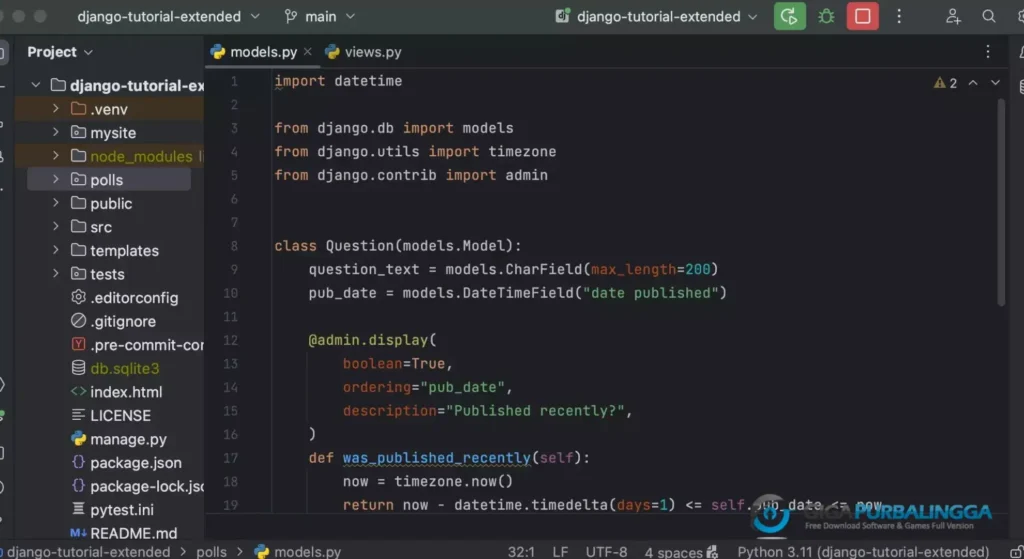Image resolution: width=1024 pixels, height=559 pixels.
Task: Jump to previous highlighted problem
Action: (972, 83)
